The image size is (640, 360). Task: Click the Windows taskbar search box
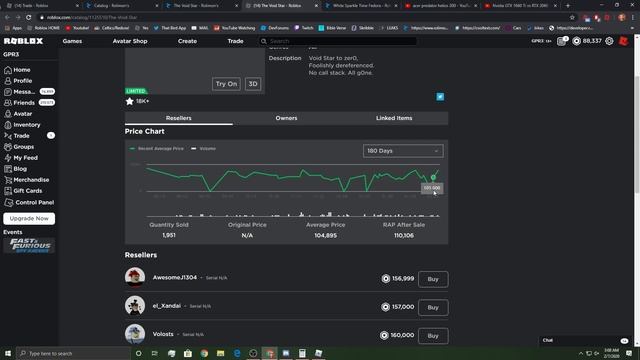[73, 353]
